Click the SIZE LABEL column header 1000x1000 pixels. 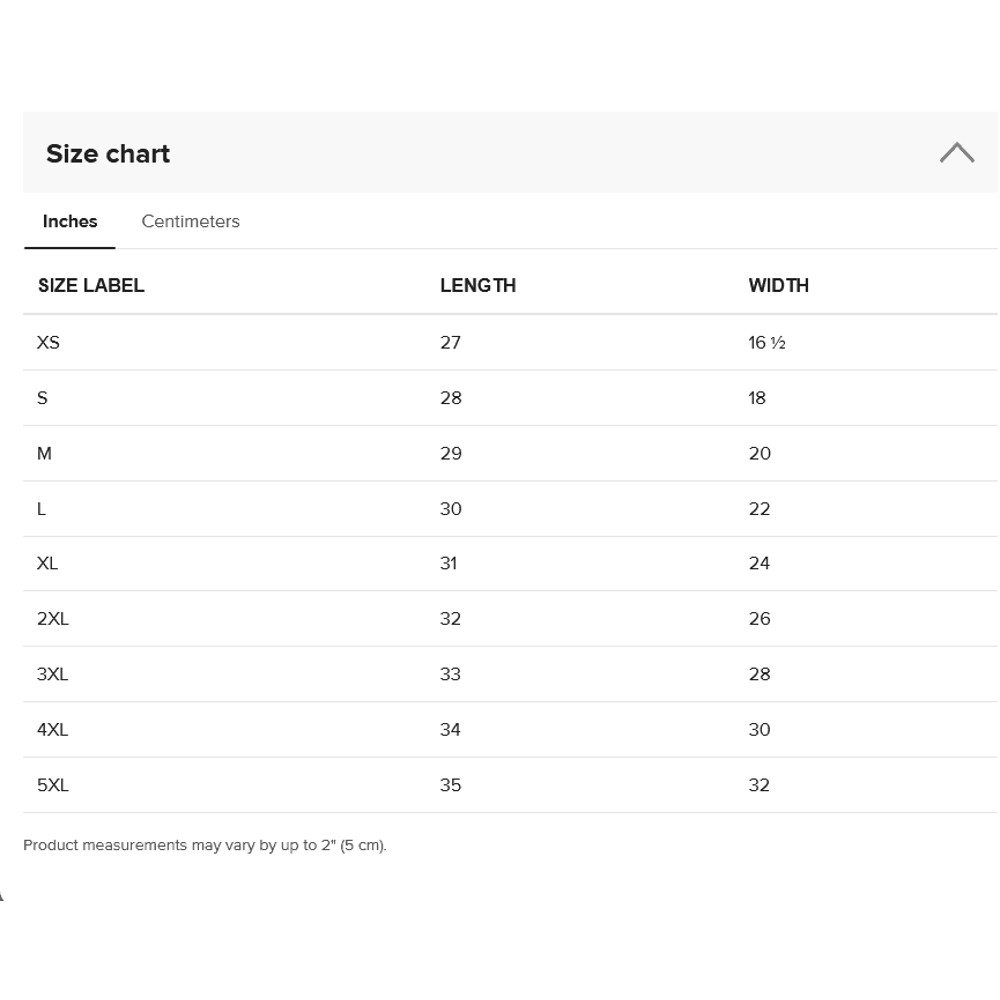tap(91, 286)
